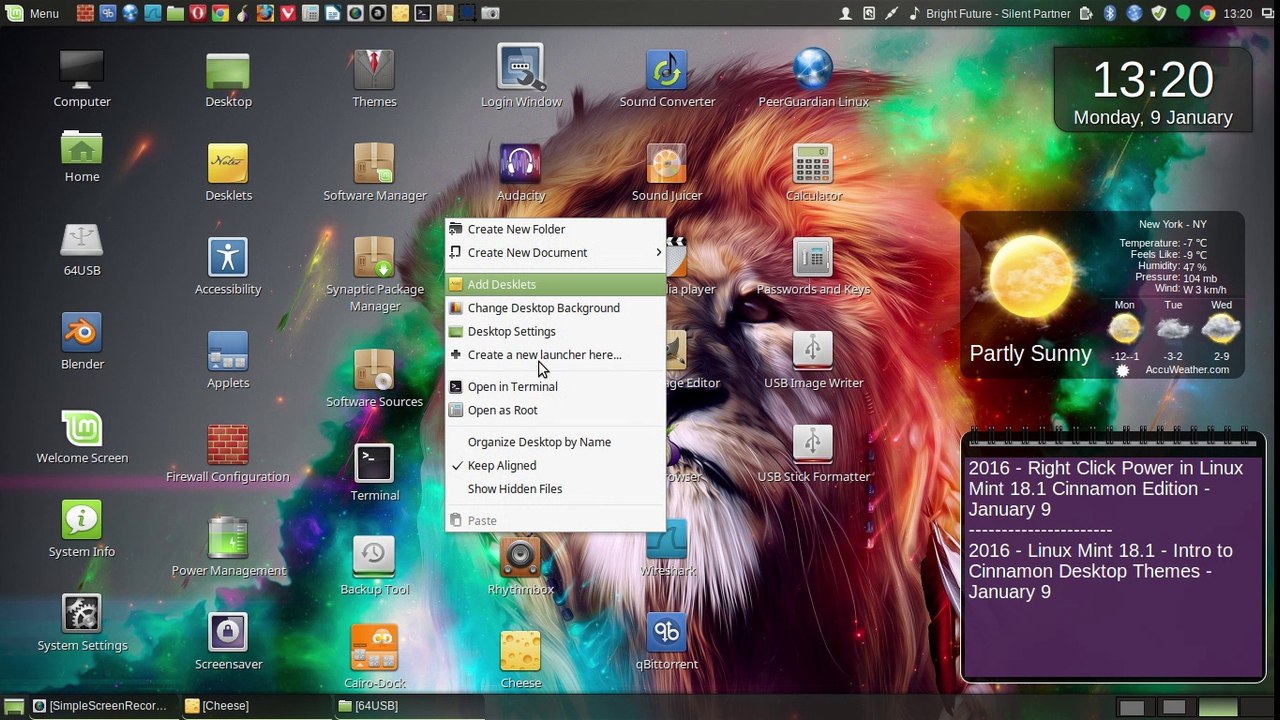Select Add Desklets menu entry
The width and height of the screenshot is (1280, 720).
point(502,285)
